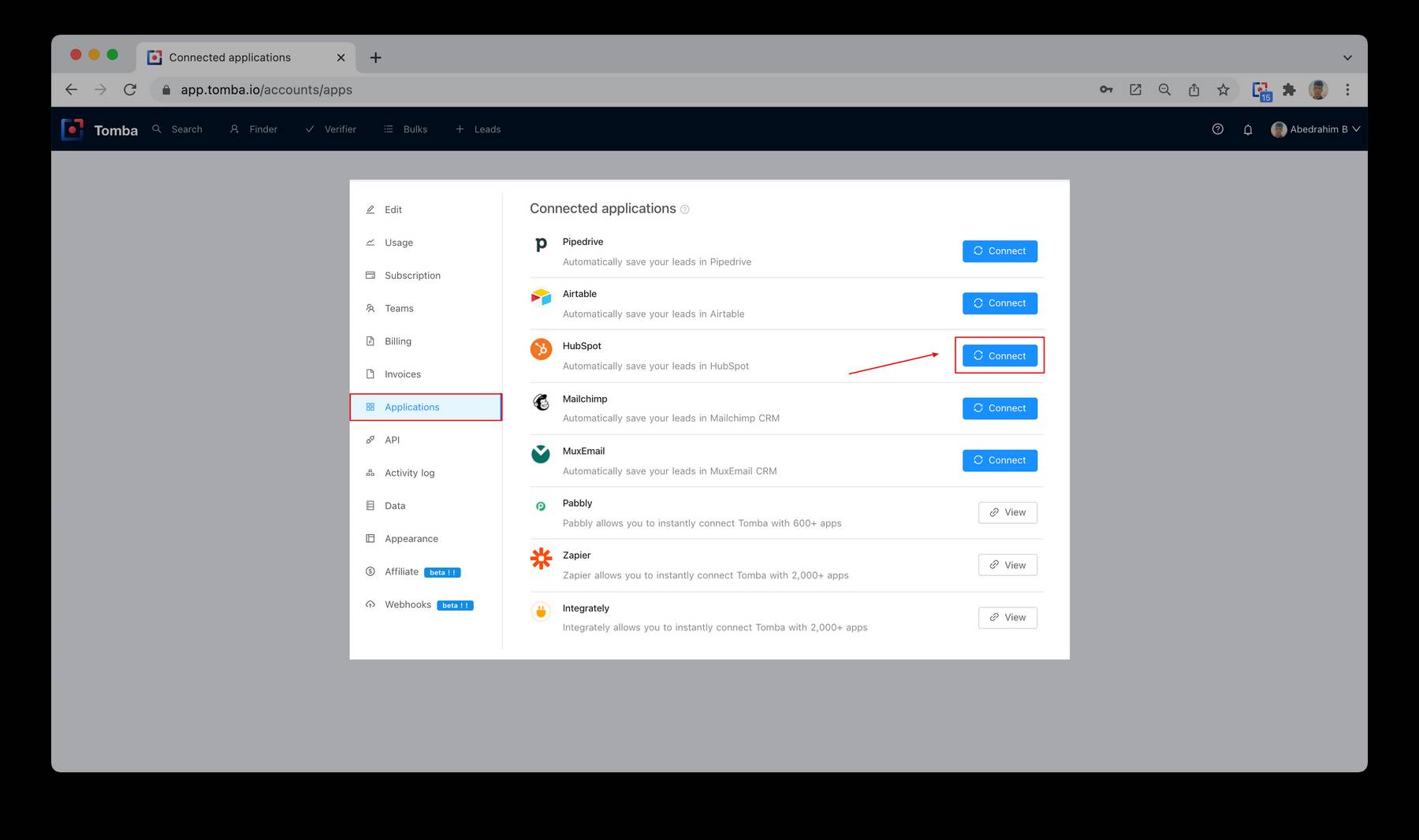Click the info icon beside Connected applications
1419x840 pixels.
click(685, 210)
